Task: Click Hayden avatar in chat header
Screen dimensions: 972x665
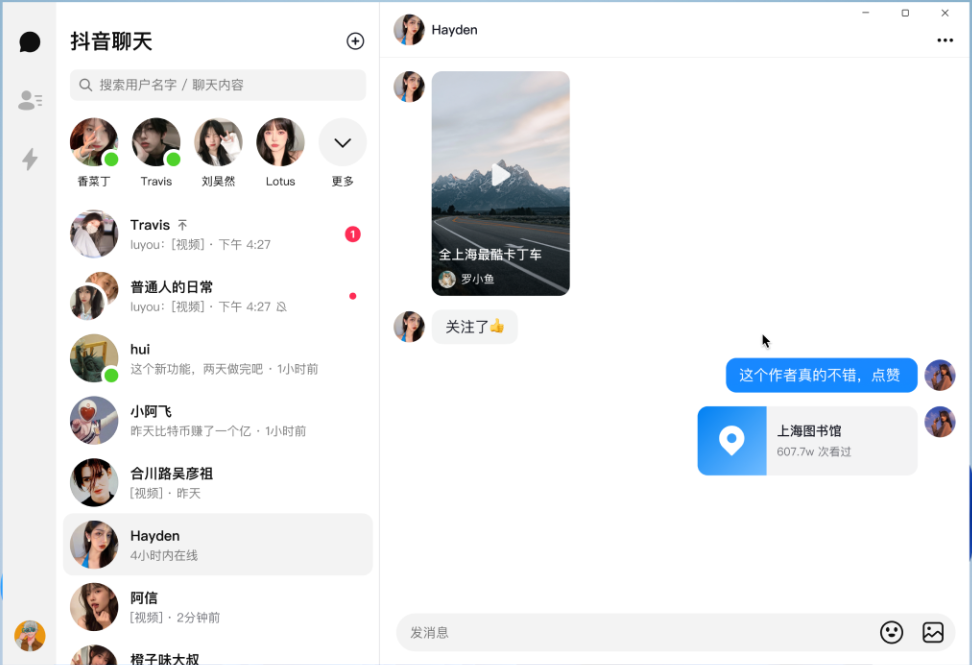Action: pyautogui.click(x=409, y=30)
